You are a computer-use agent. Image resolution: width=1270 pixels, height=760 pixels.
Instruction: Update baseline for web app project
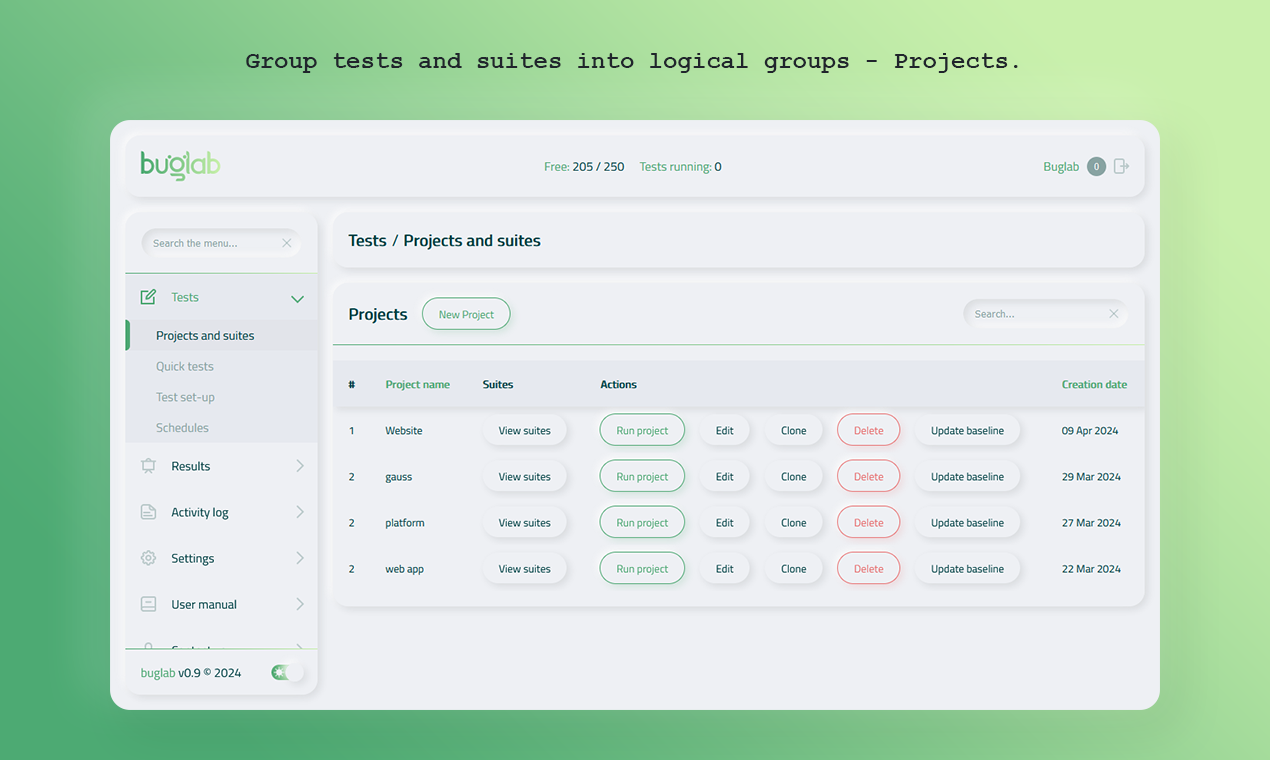pos(967,568)
